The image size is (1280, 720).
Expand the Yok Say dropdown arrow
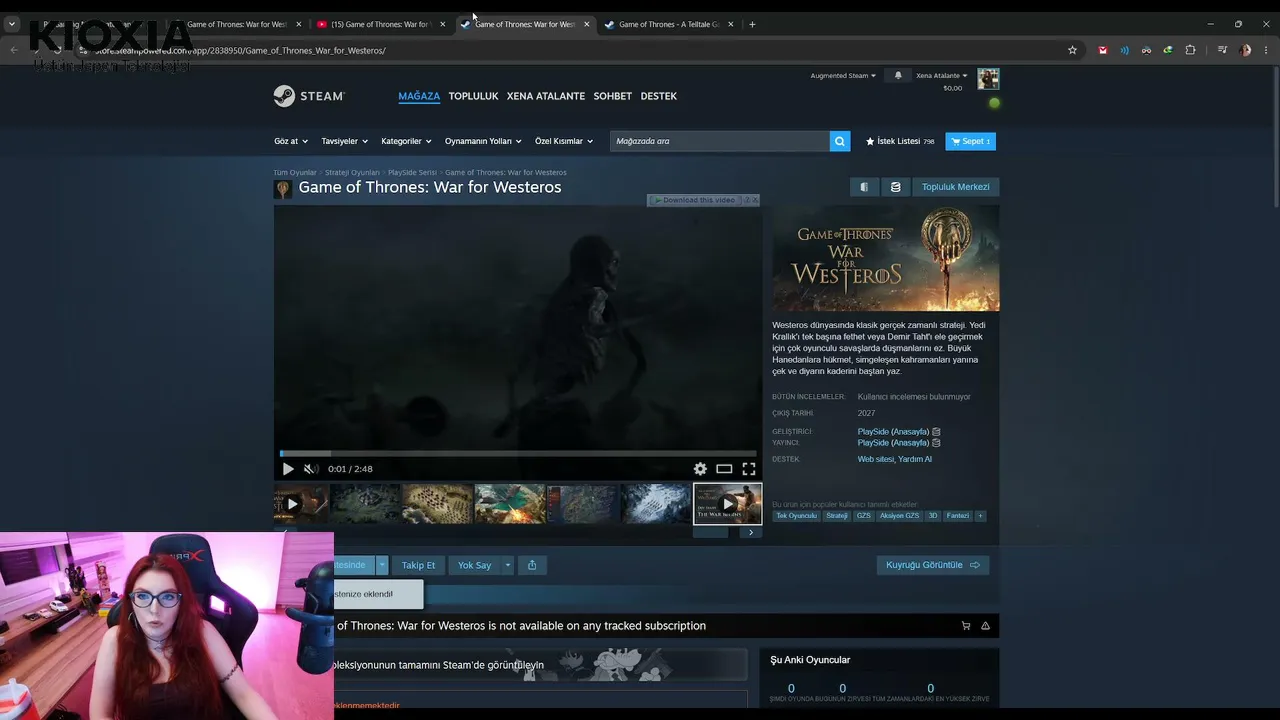pos(507,565)
